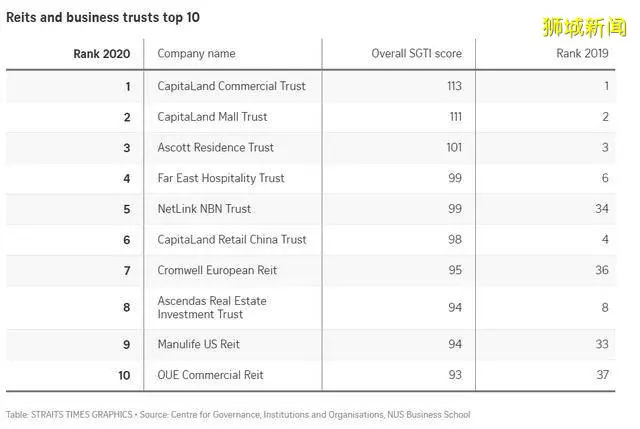Click Ascott Residence Trust entry
Screen dimensions: 640x429
click(216, 147)
